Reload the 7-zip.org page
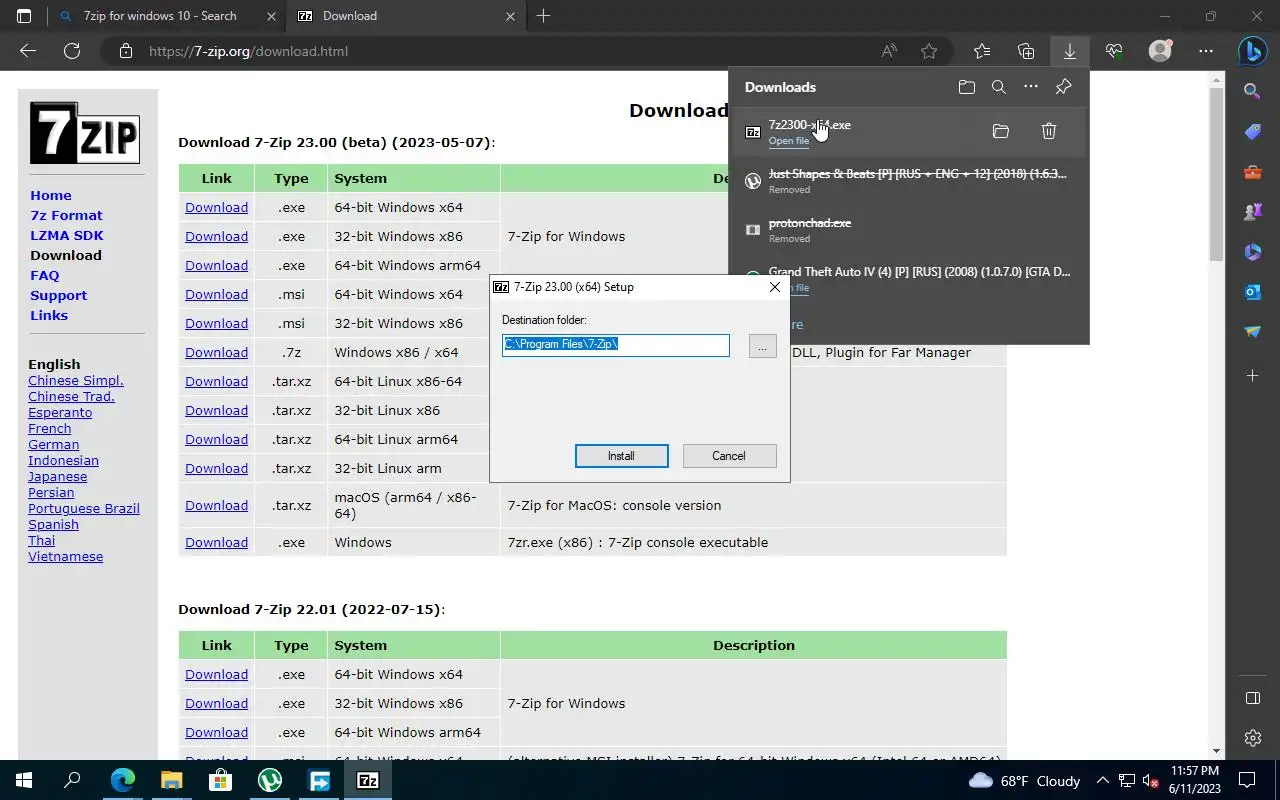Viewport: 1280px width, 800px height. click(x=72, y=51)
